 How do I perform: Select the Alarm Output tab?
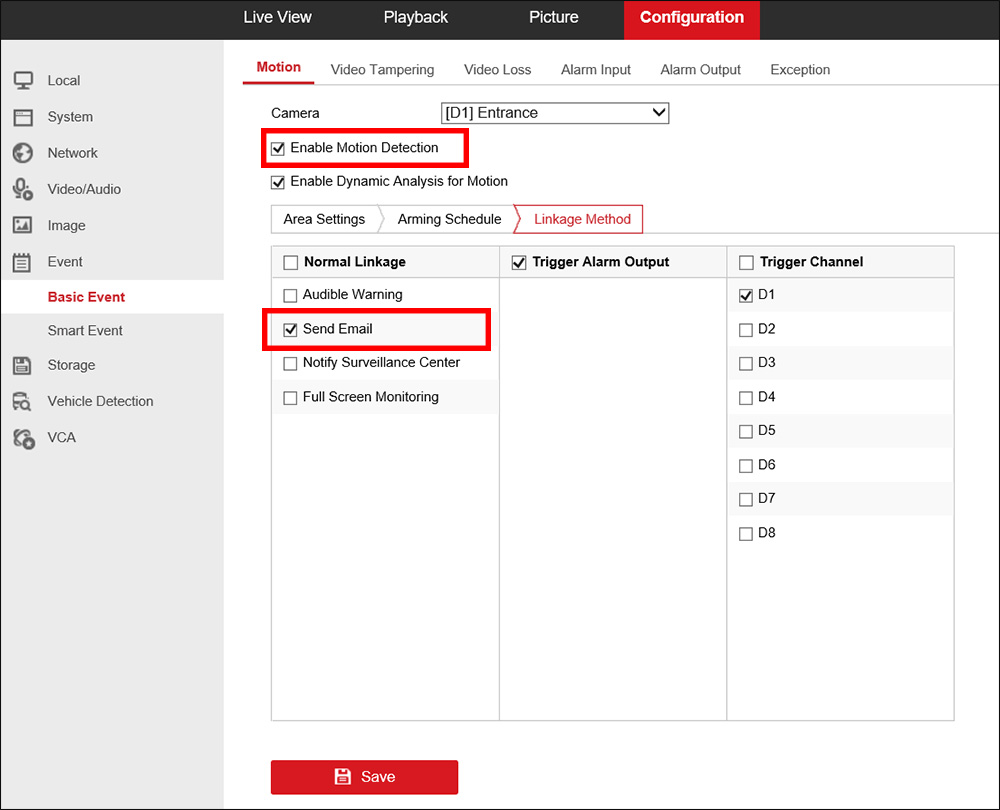click(700, 70)
